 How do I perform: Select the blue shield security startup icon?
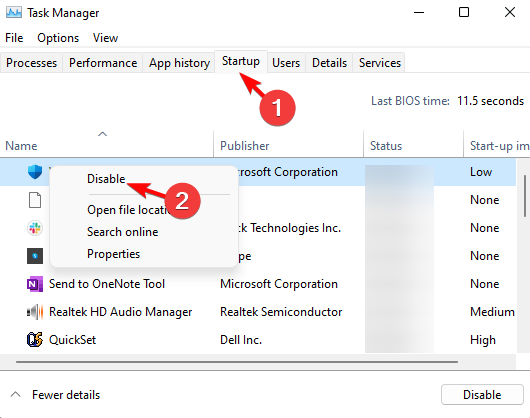point(35,172)
